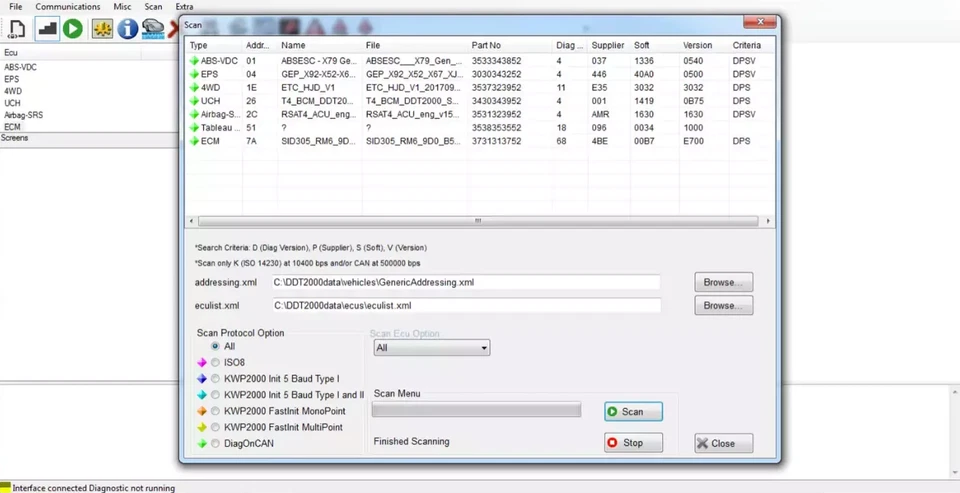Click the scan progress bar
This screenshot has height=493, width=960.
pos(476,410)
